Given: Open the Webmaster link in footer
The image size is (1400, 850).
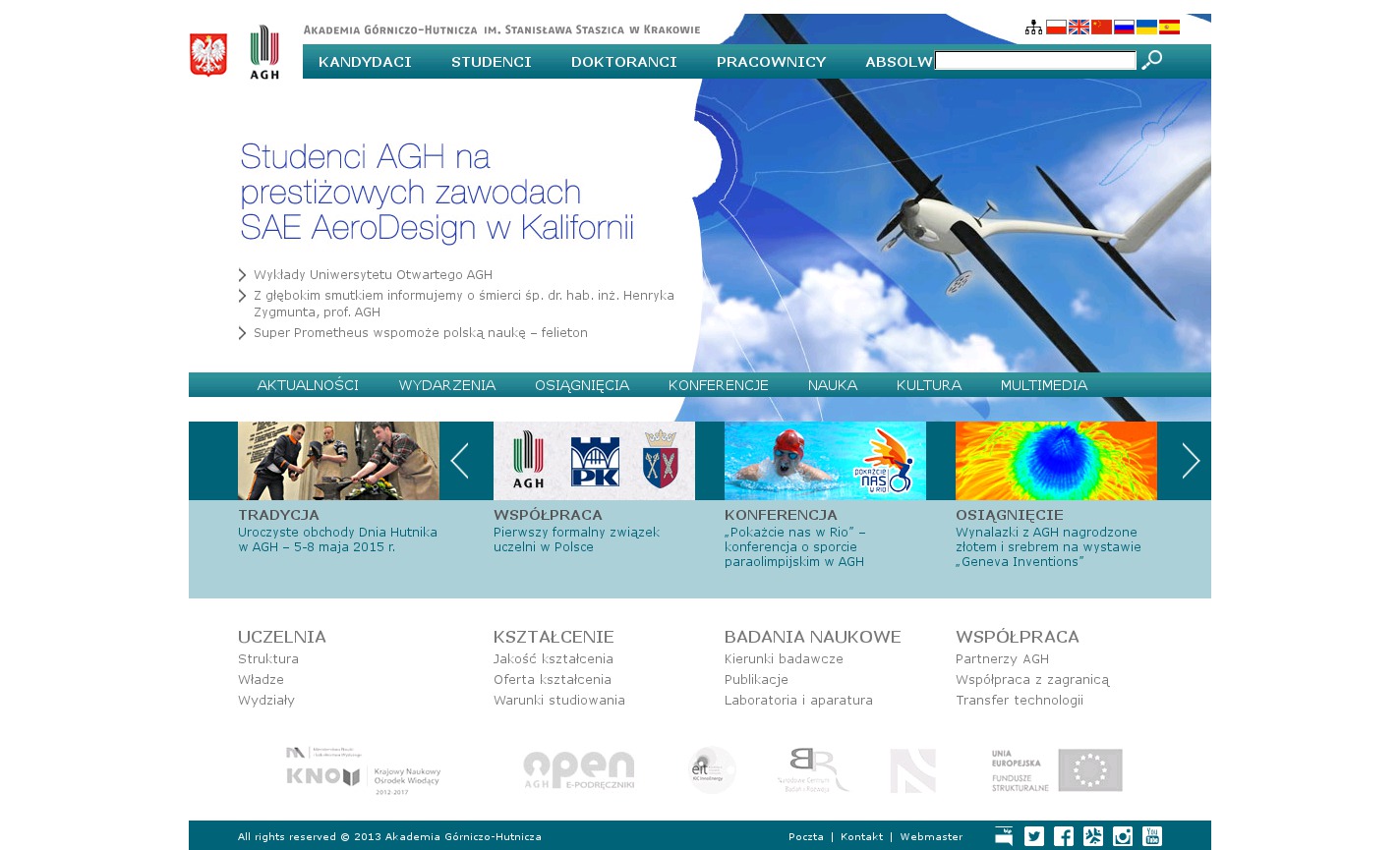Looking at the screenshot, I should pyautogui.click(x=931, y=837).
